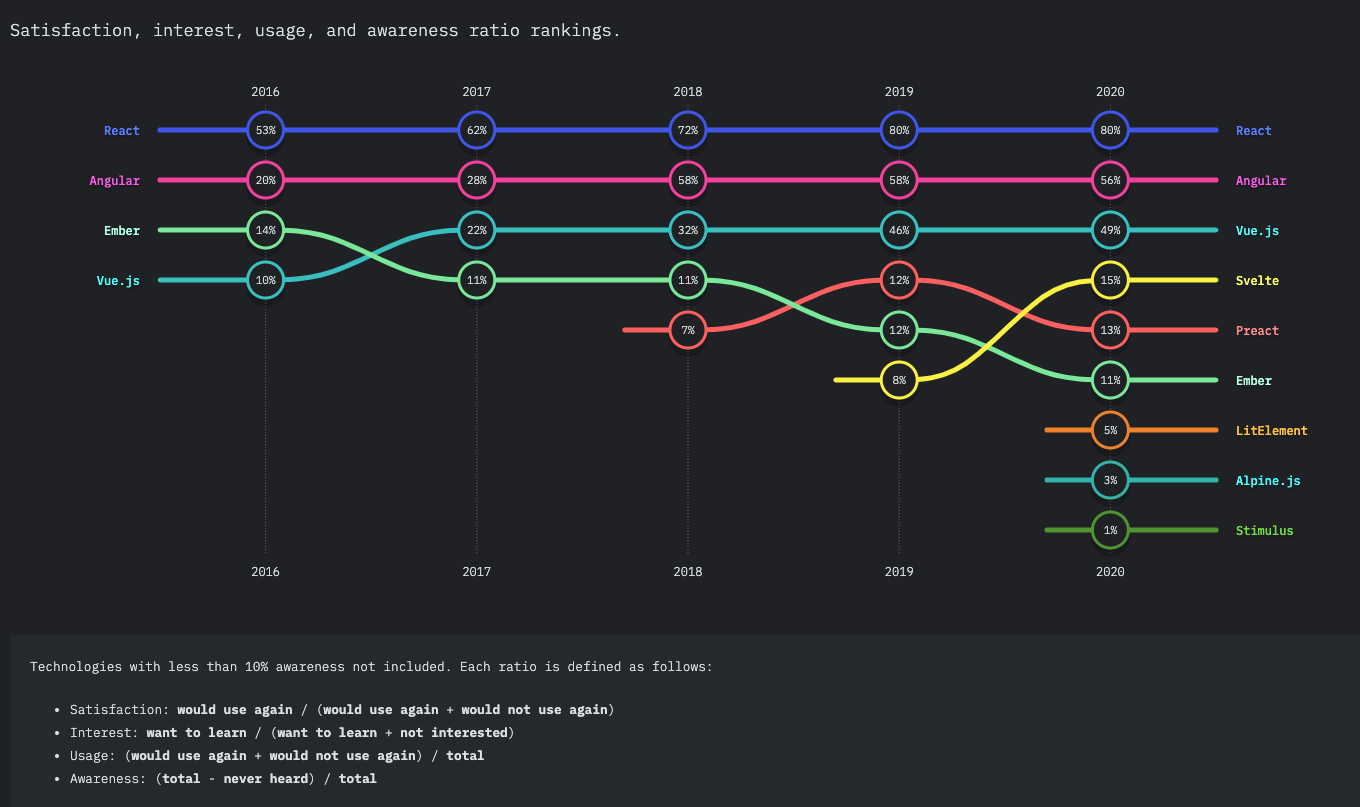Image resolution: width=1360 pixels, height=807 pixels.
Task: Select the 'Technologies with less than 10% awareness' note
Action: (x=371, y=667)
